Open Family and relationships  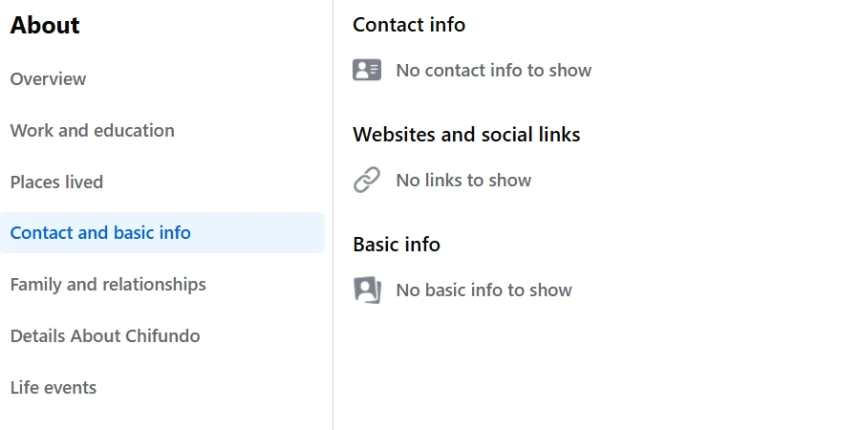(x=108, y=285)
